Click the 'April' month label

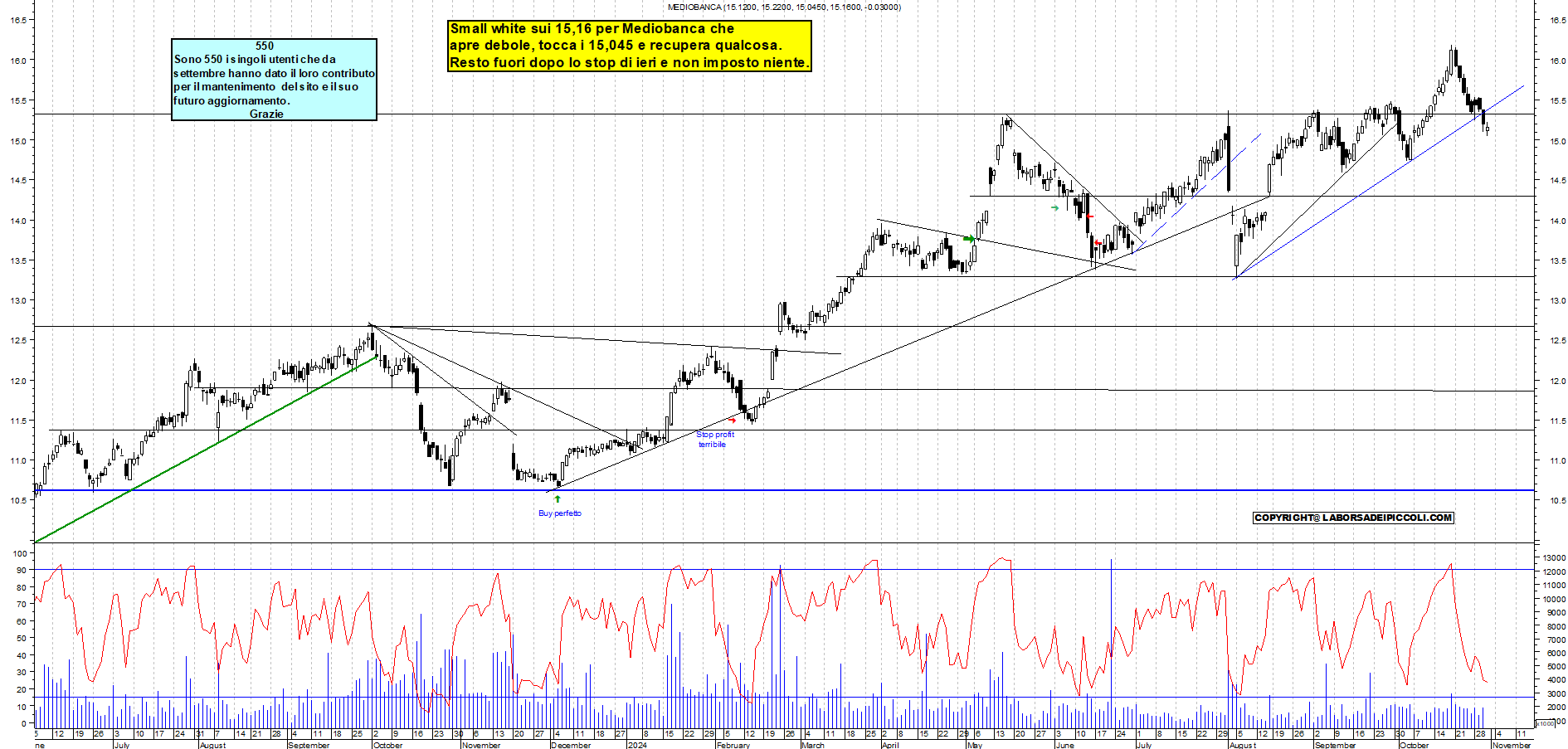click(x=890, y=745)
